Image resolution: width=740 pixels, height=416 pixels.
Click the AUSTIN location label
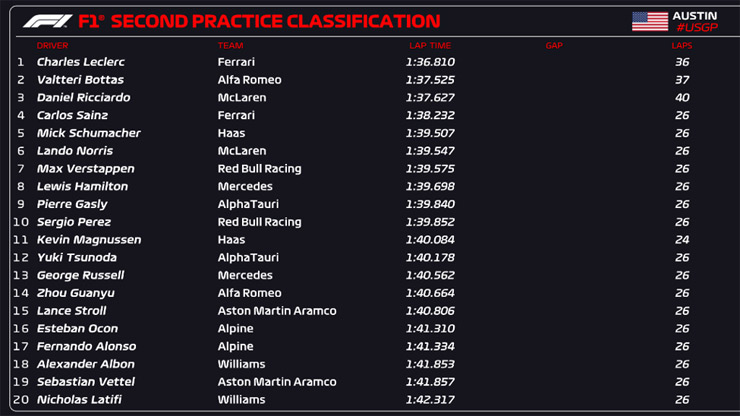click(695, 15)
